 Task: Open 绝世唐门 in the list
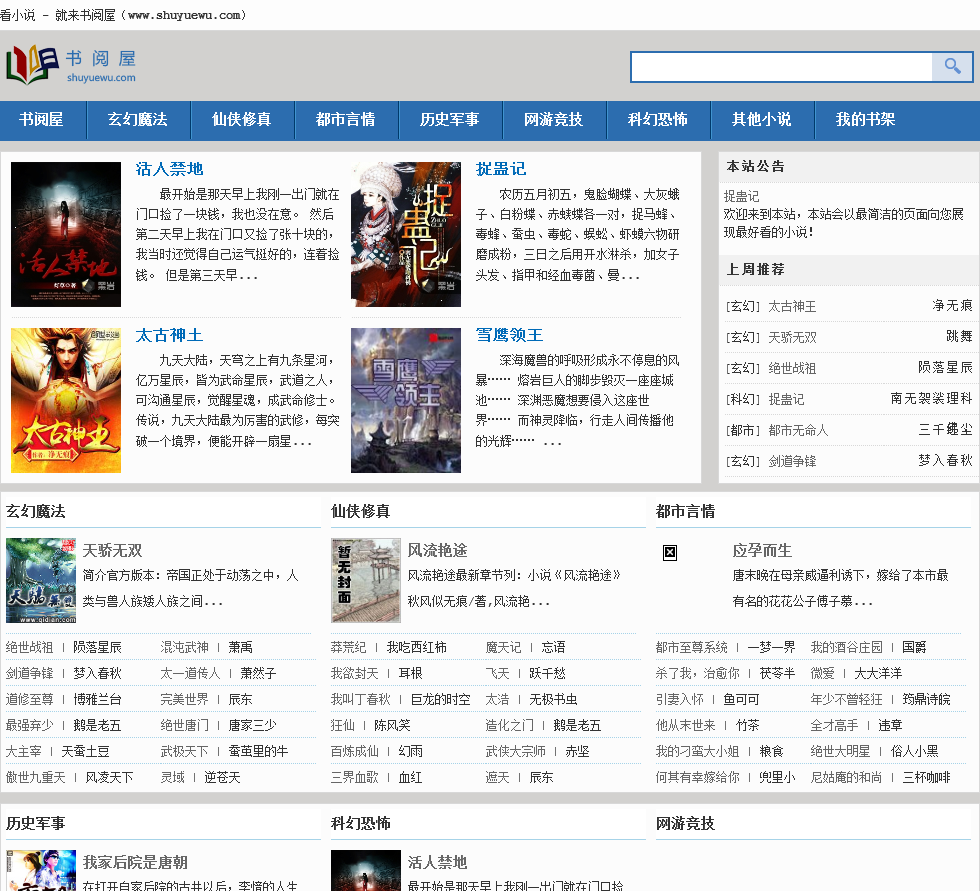pyautogui.click(x=184, y=725)
